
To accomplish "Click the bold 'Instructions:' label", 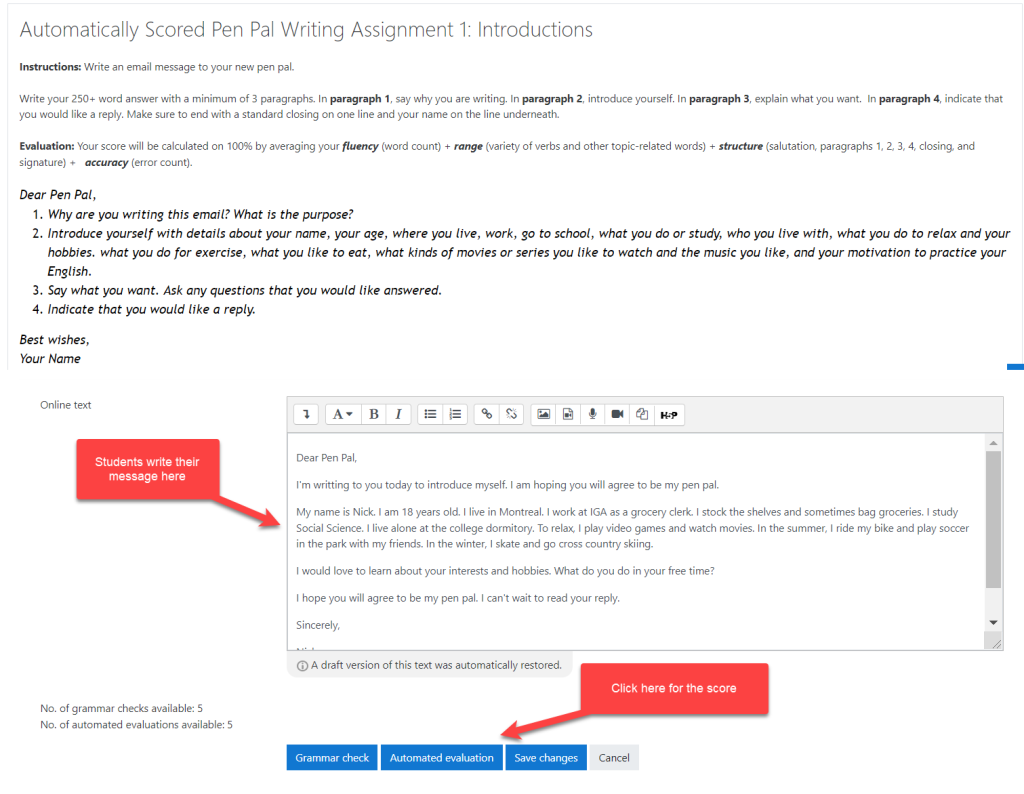I will (50, 67).
